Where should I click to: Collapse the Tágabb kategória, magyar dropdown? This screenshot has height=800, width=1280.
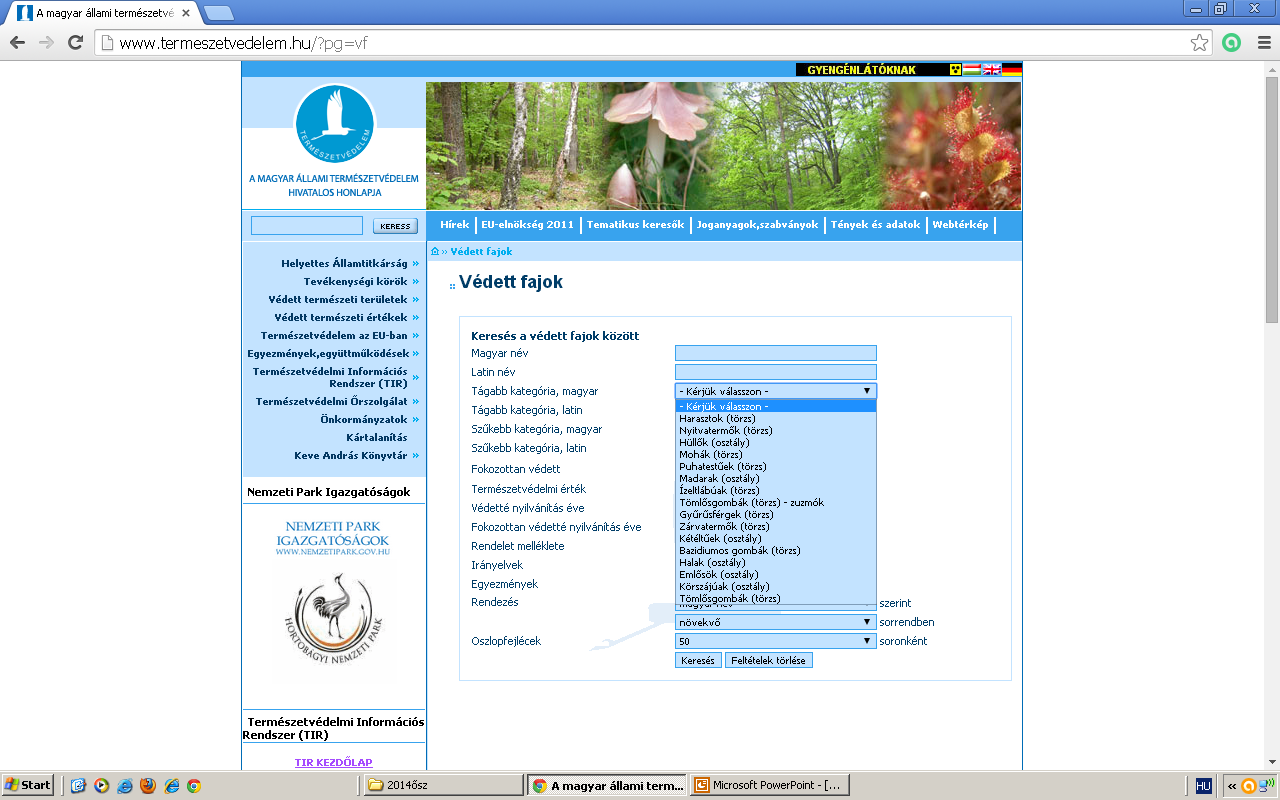tap(776, 391)
